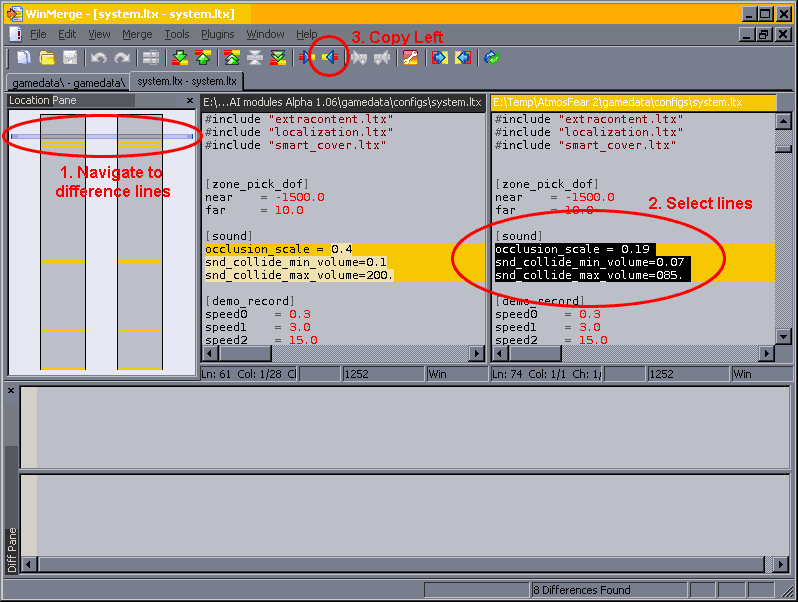
Task: Close the Location Pane with its X
Action: tap(190, 101)
